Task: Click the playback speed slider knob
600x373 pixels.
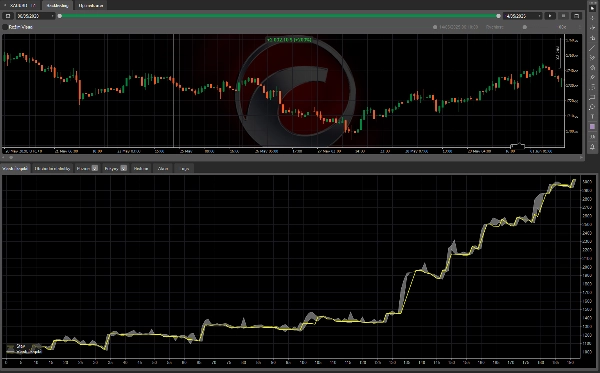Action: [525, 27]
